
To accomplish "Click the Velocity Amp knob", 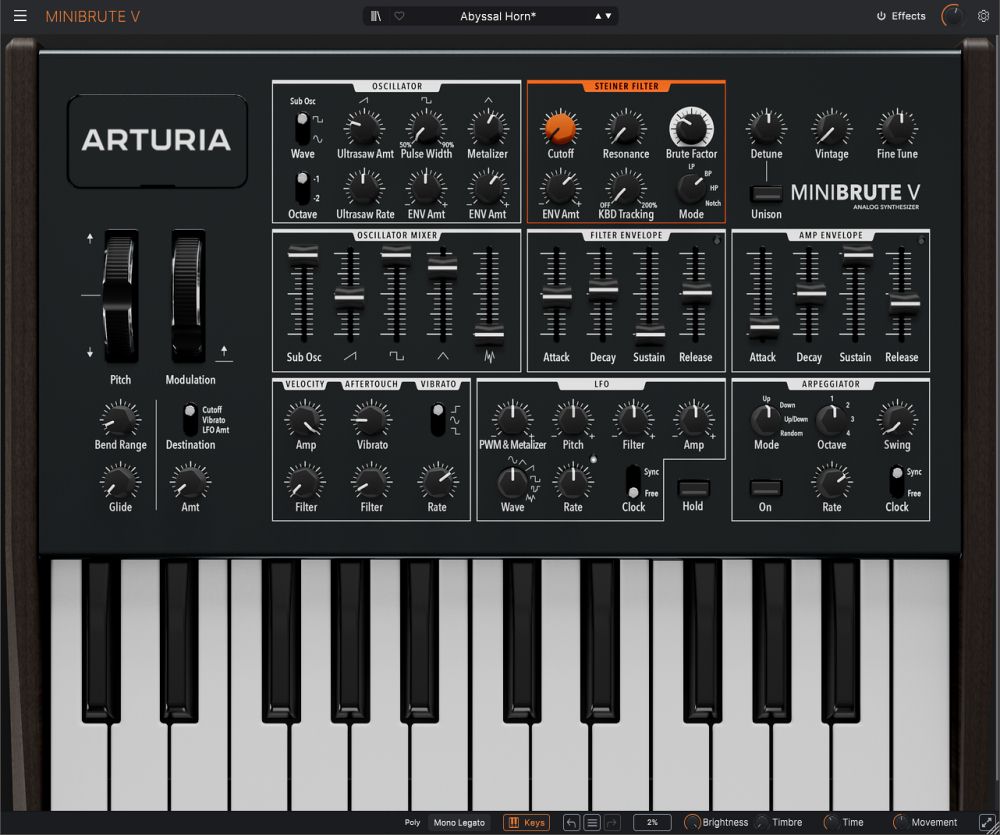I will (305, 419).
